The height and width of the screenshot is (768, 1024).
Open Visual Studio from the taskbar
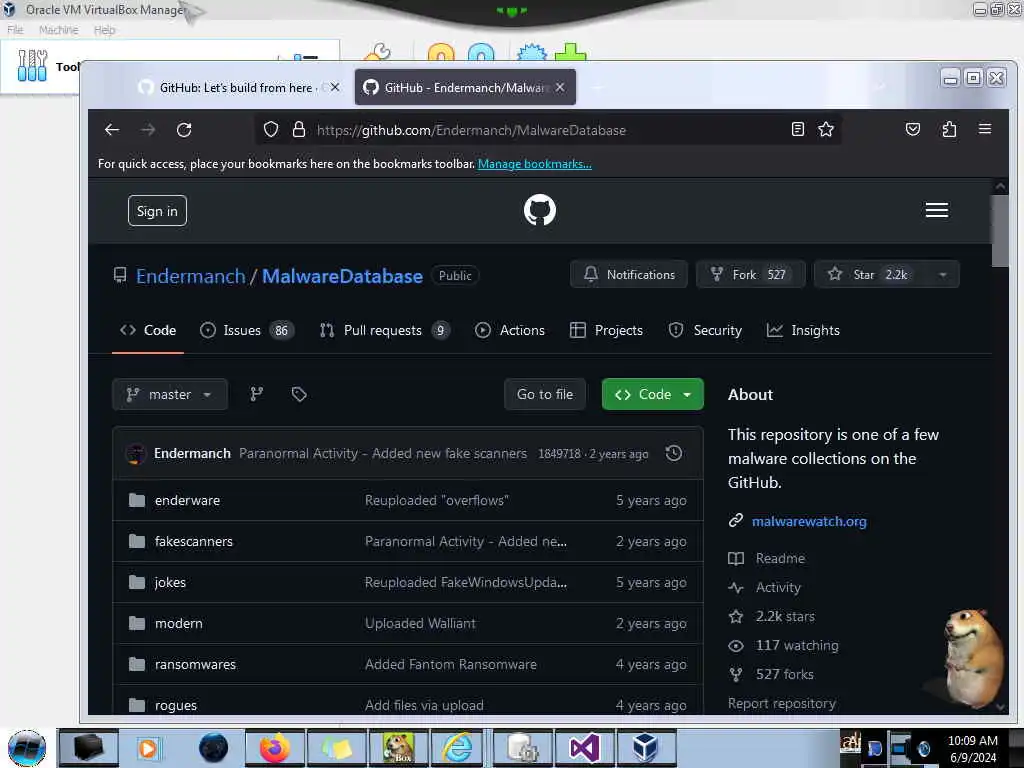click(584, 748)
